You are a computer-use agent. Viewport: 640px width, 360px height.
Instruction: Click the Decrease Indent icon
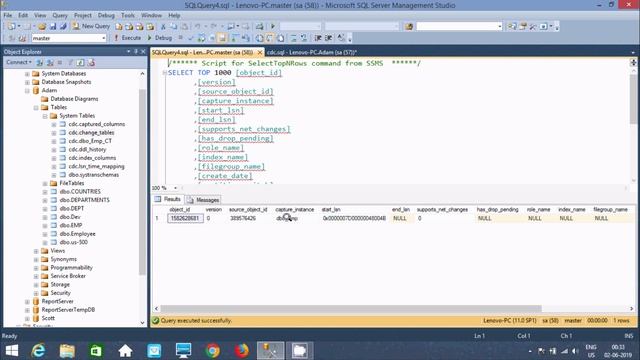(x=318, y=38)
